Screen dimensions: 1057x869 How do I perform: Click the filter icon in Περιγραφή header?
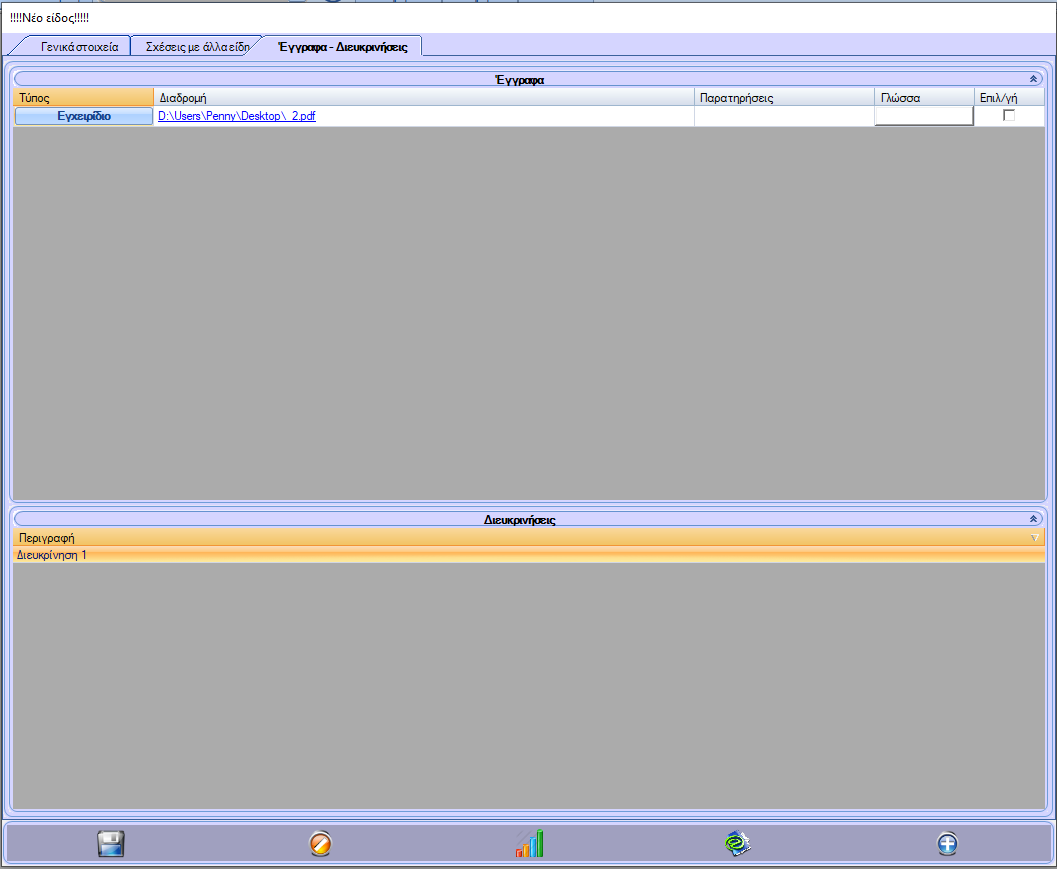[x=1035, y=538]
